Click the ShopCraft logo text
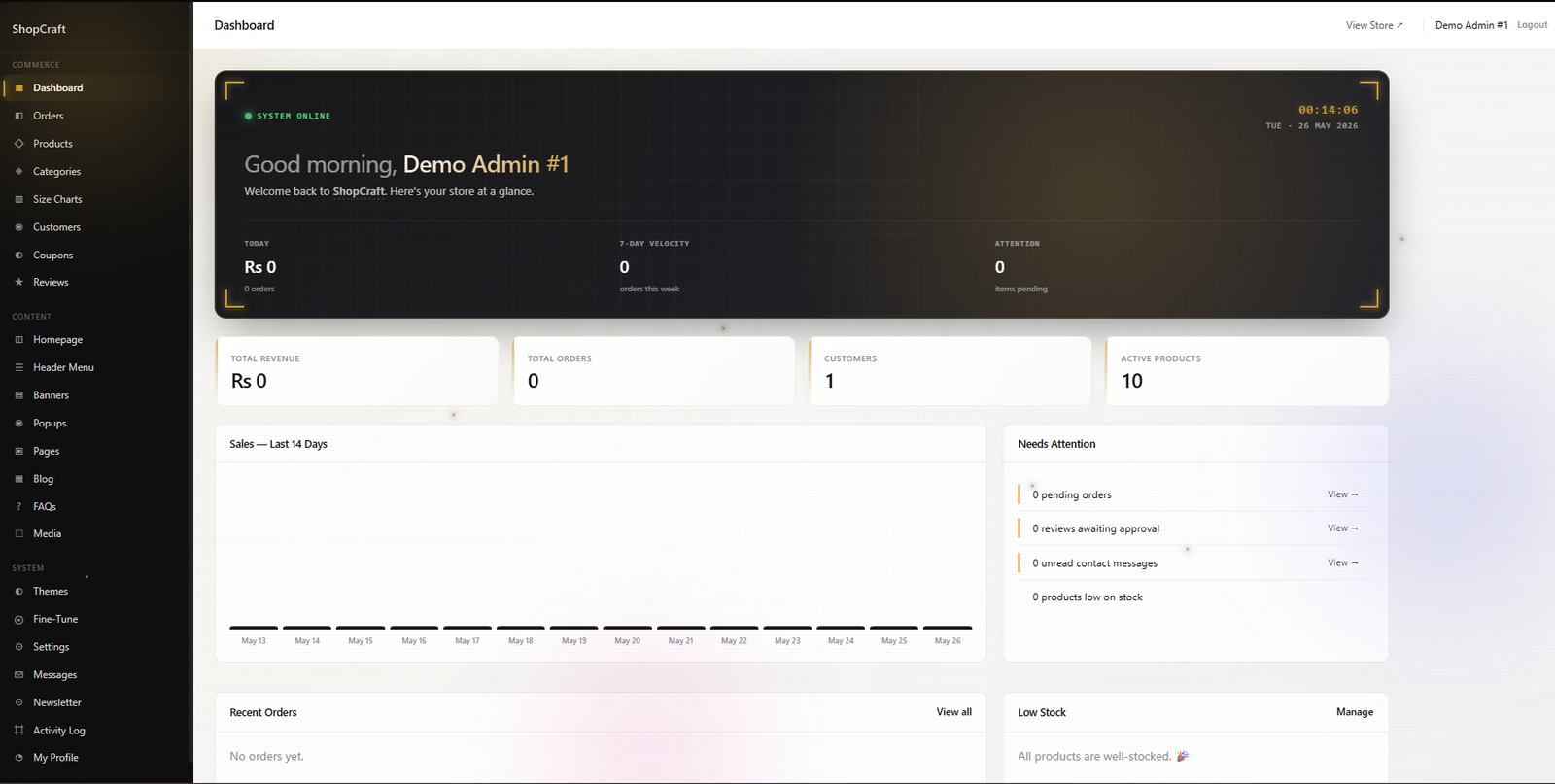1555x784 pixels. point(39,29)
